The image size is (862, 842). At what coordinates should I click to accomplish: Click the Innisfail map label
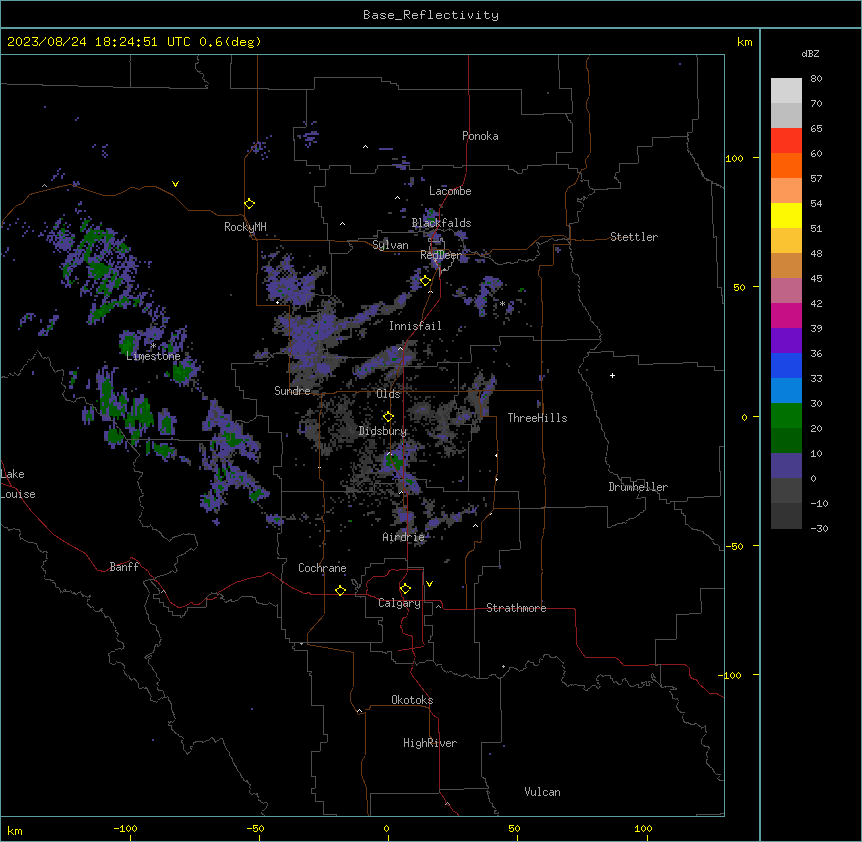(x=415, y=326)
